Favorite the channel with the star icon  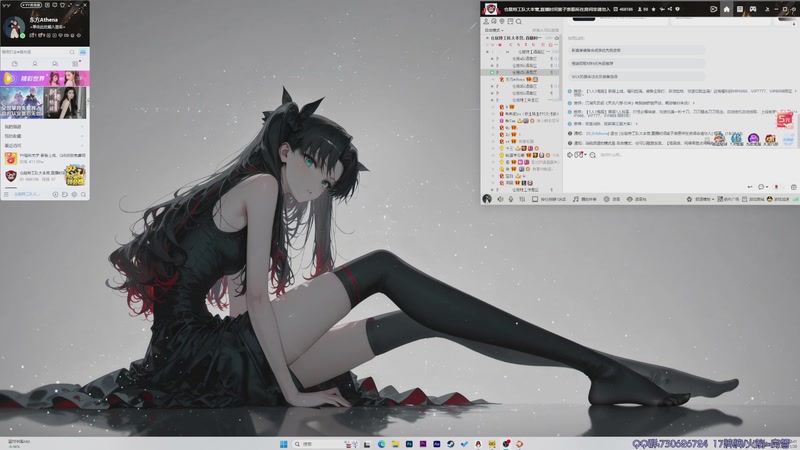[x=654, y=9]
